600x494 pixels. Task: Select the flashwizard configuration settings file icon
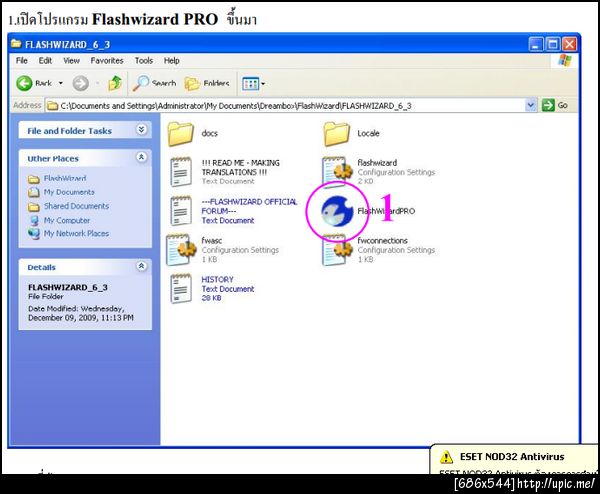click(x=337, y=171)
